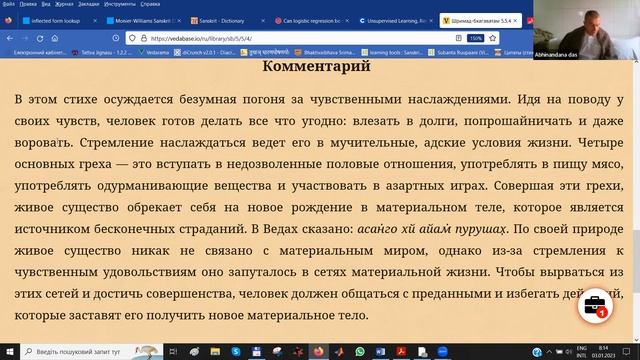Screen dimensions: 640x360
Task: Open the taskbar clock and date
Action: (x=603, y=351)
